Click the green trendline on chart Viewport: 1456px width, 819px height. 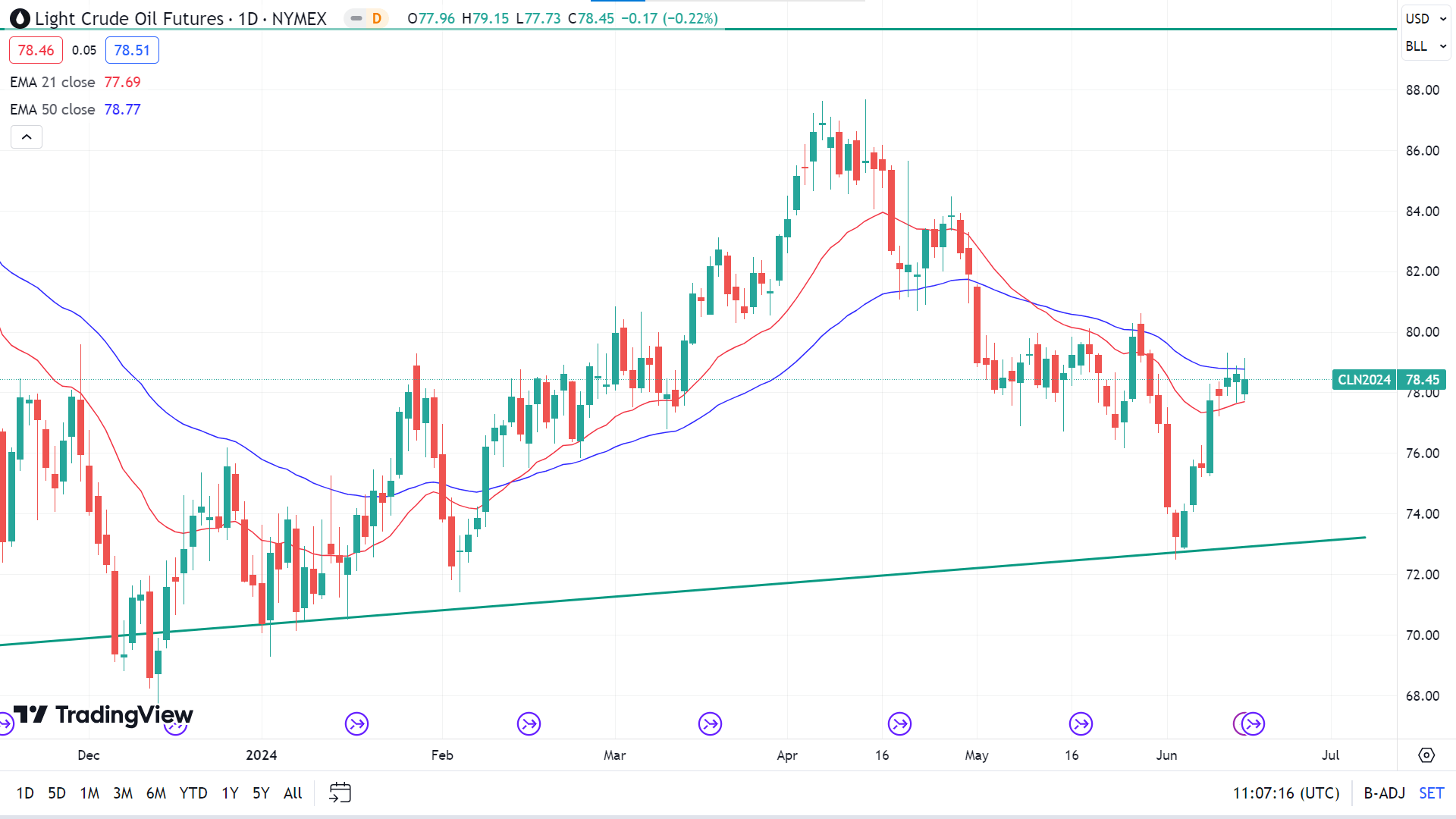pyautogui.click(x=758, y=585)
